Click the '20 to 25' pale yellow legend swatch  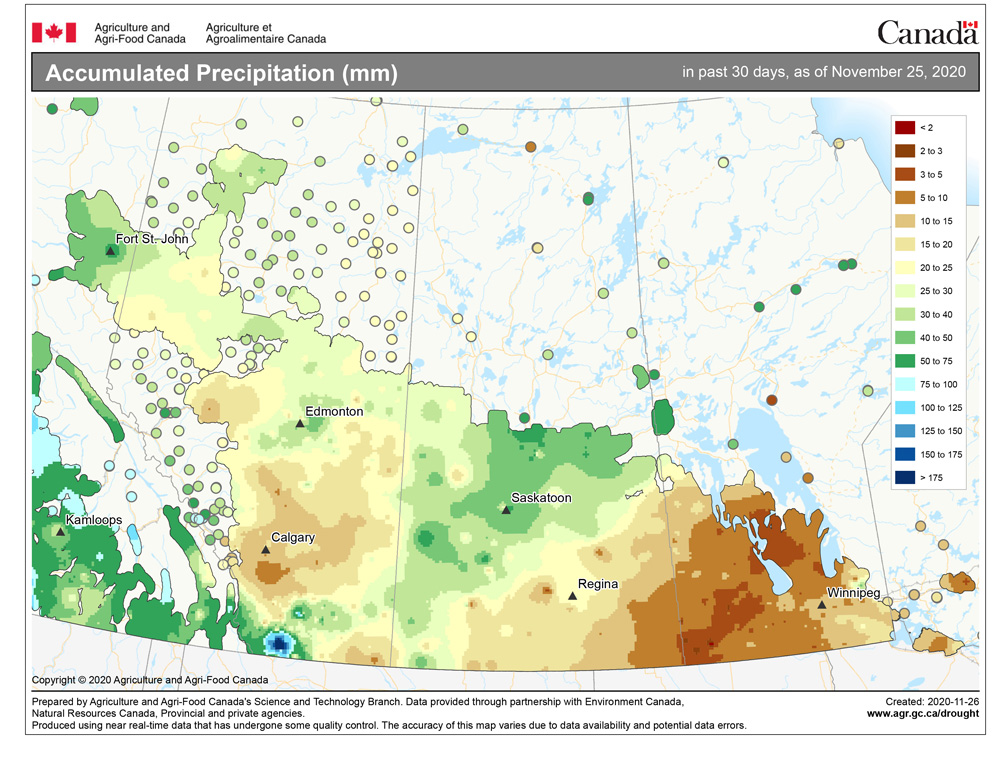click(904, 268)
